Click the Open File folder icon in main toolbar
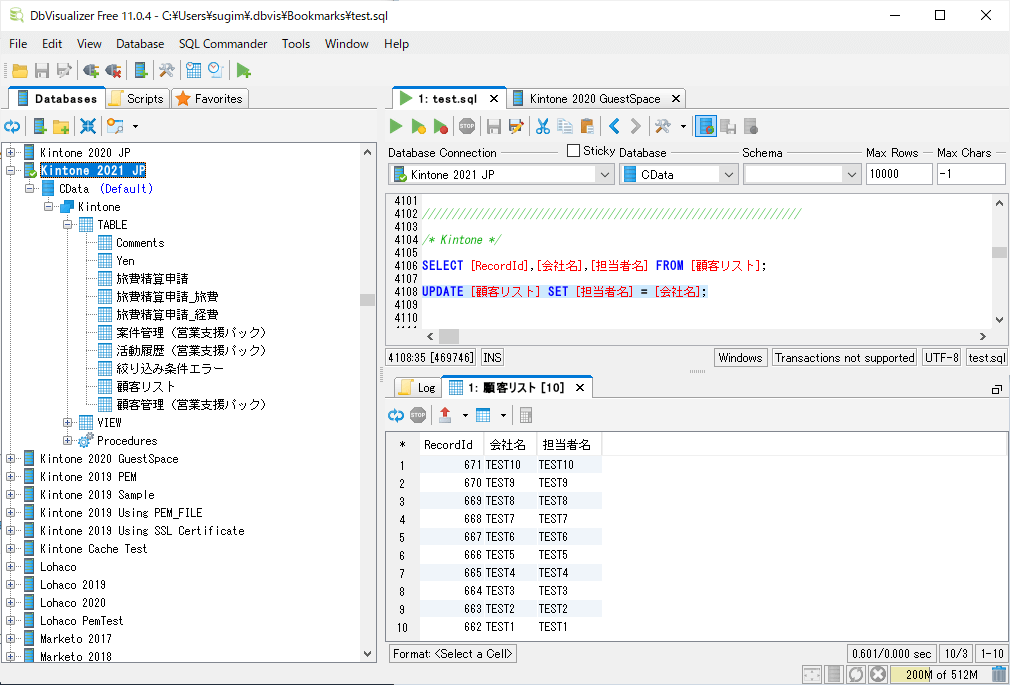The image size is (1010, 685). (x=20, y=70)
